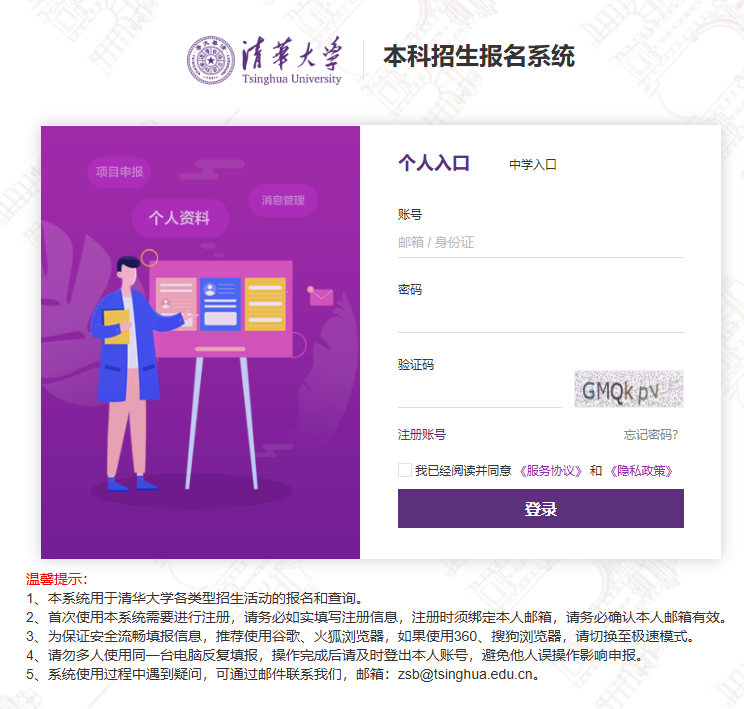Click the envelope icon in the illustration
The image size is (744, 709).
[321, 296]
